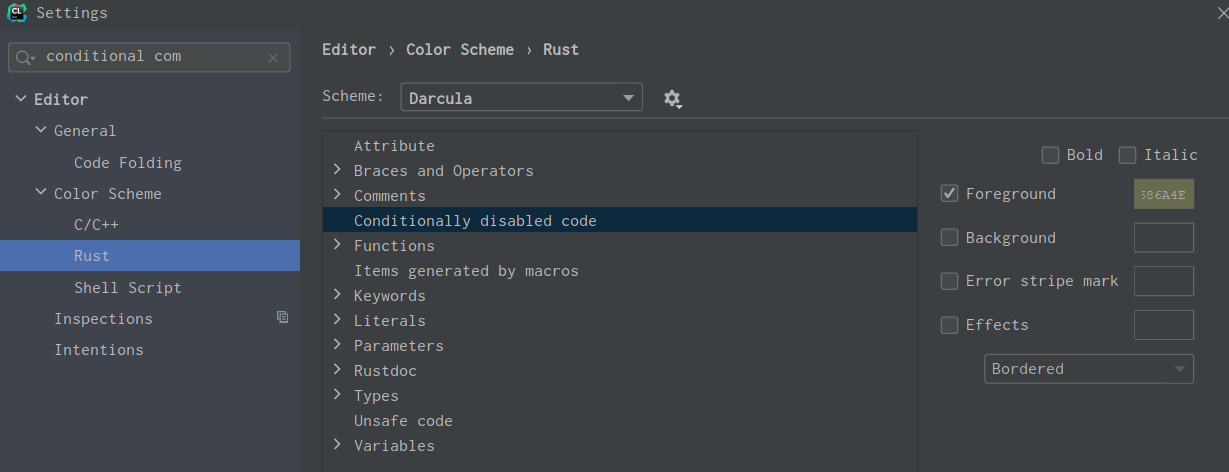Enable the Italic checkbox

click(x=1127, y=155)
